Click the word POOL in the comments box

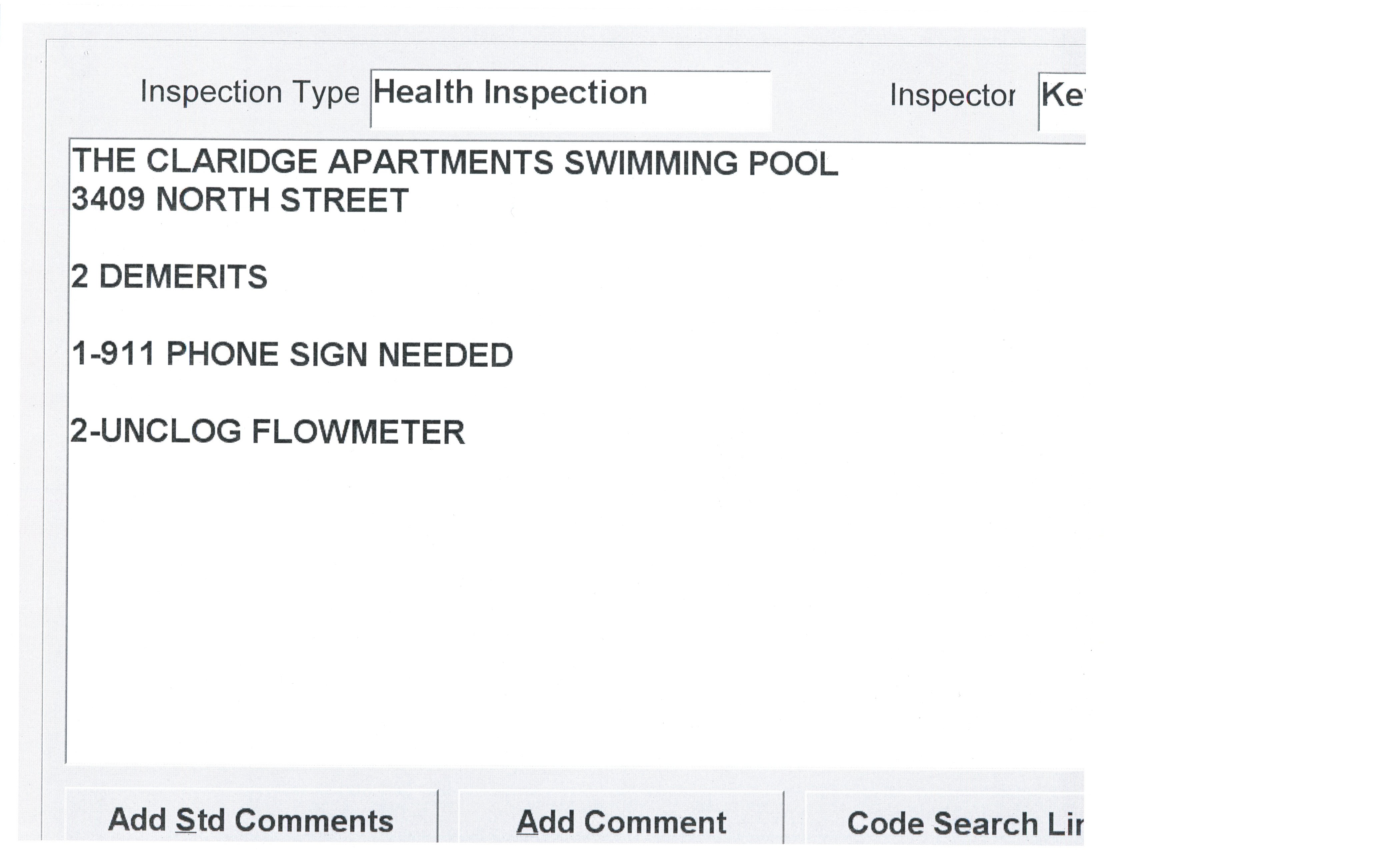[793, 164]
